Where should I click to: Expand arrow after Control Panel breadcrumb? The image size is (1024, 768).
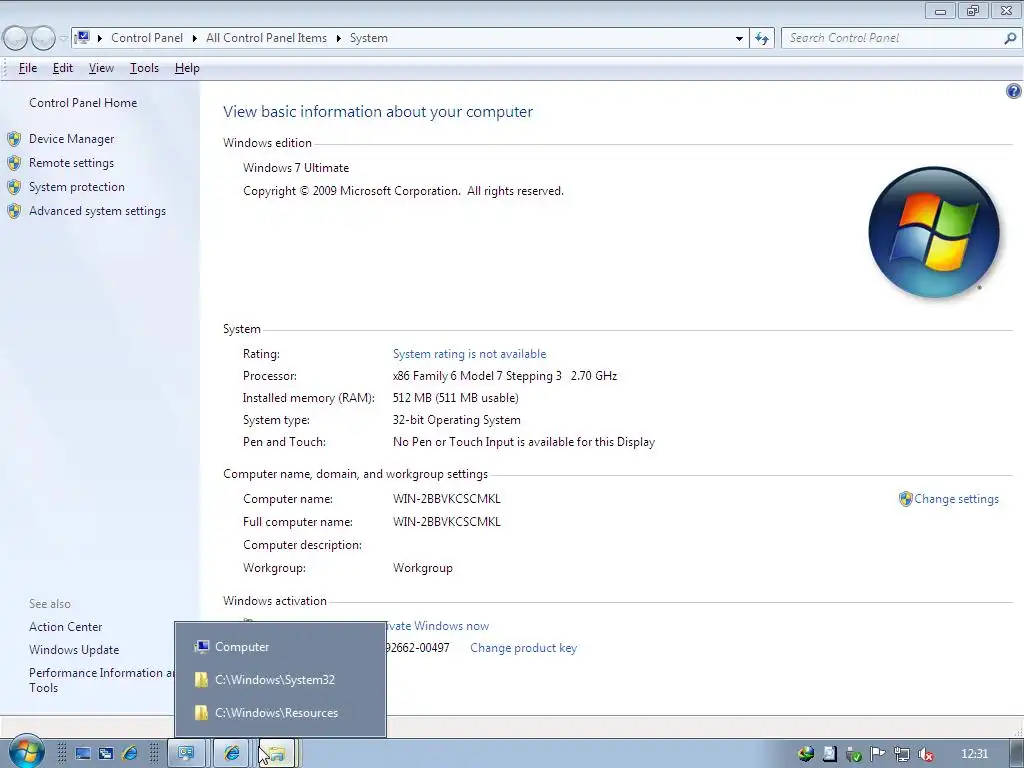click(195, 39)
